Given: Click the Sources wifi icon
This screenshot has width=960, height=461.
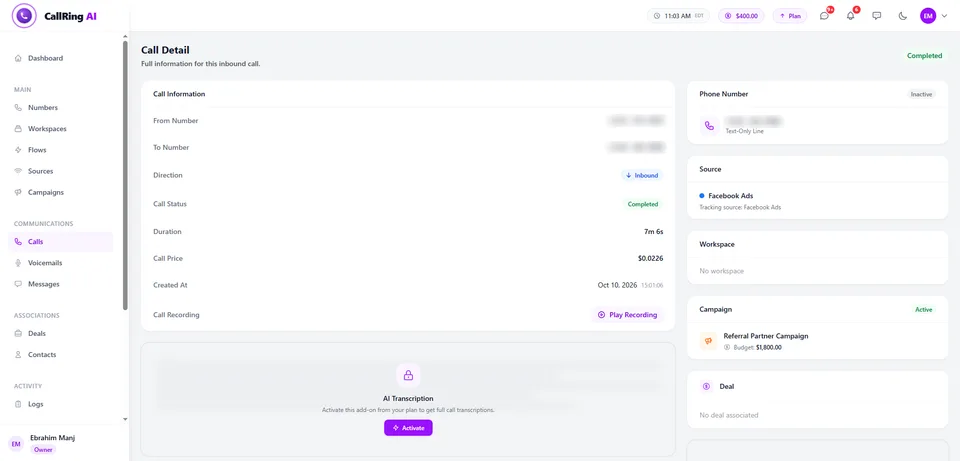Looking at the screenshot, I should [18, 171].
